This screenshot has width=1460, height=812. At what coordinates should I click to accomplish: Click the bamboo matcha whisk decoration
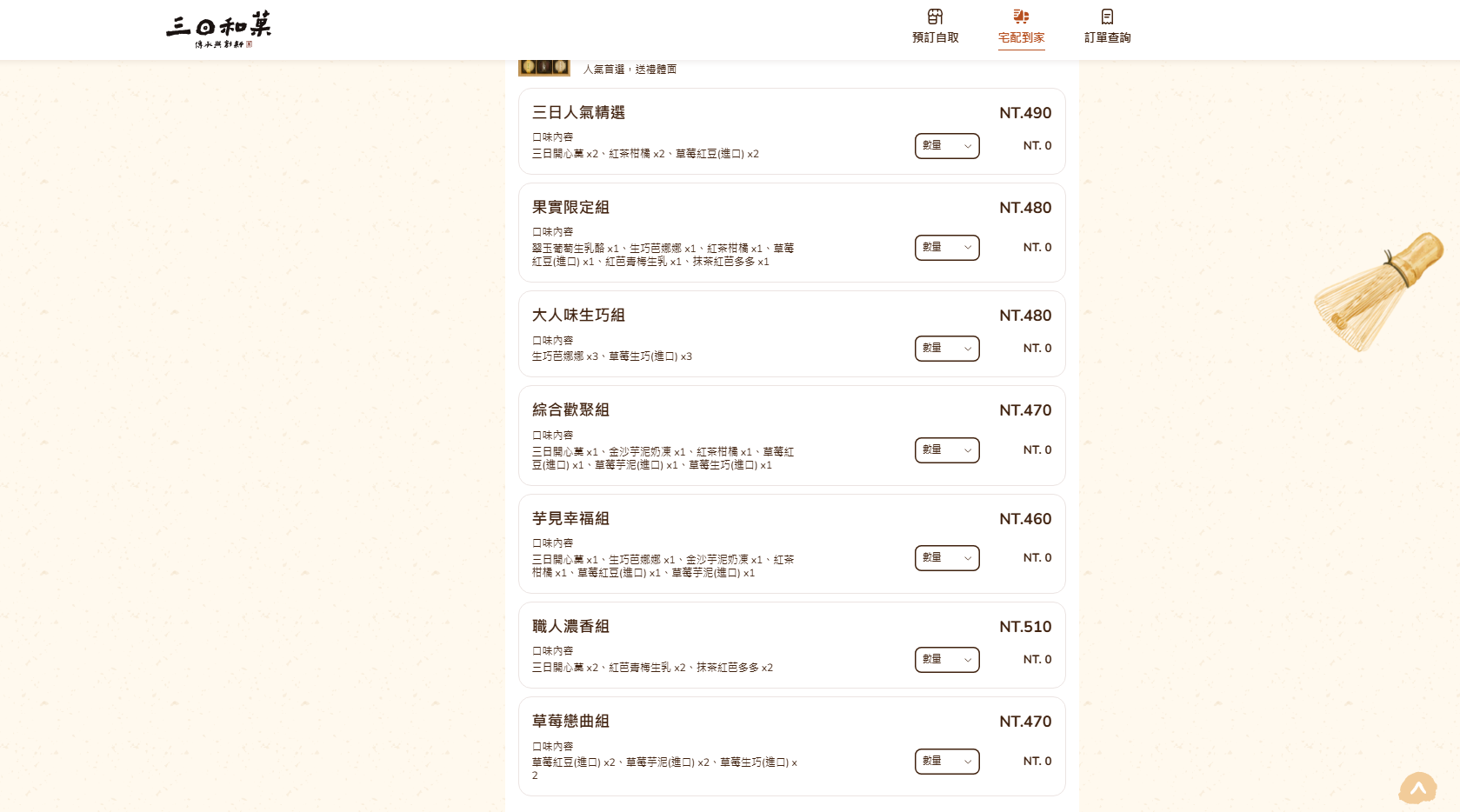click(1377, 291)
